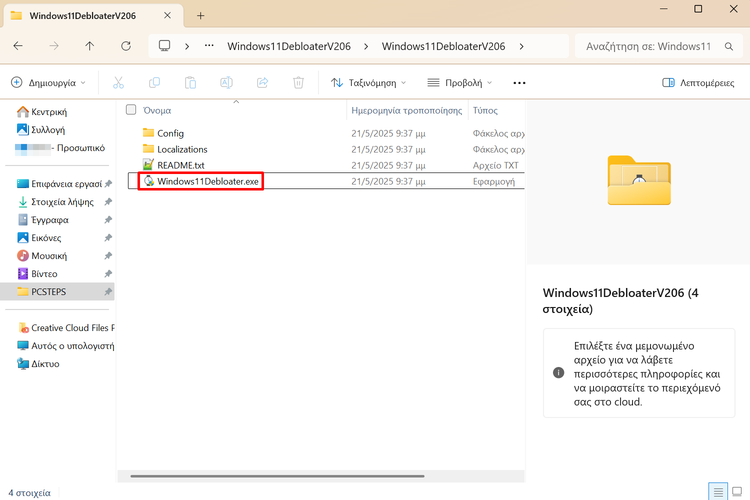Click the pin icon beside Έγγραφα
The height and width of the screenshot is (500, 750).
(x=108, y=220)
